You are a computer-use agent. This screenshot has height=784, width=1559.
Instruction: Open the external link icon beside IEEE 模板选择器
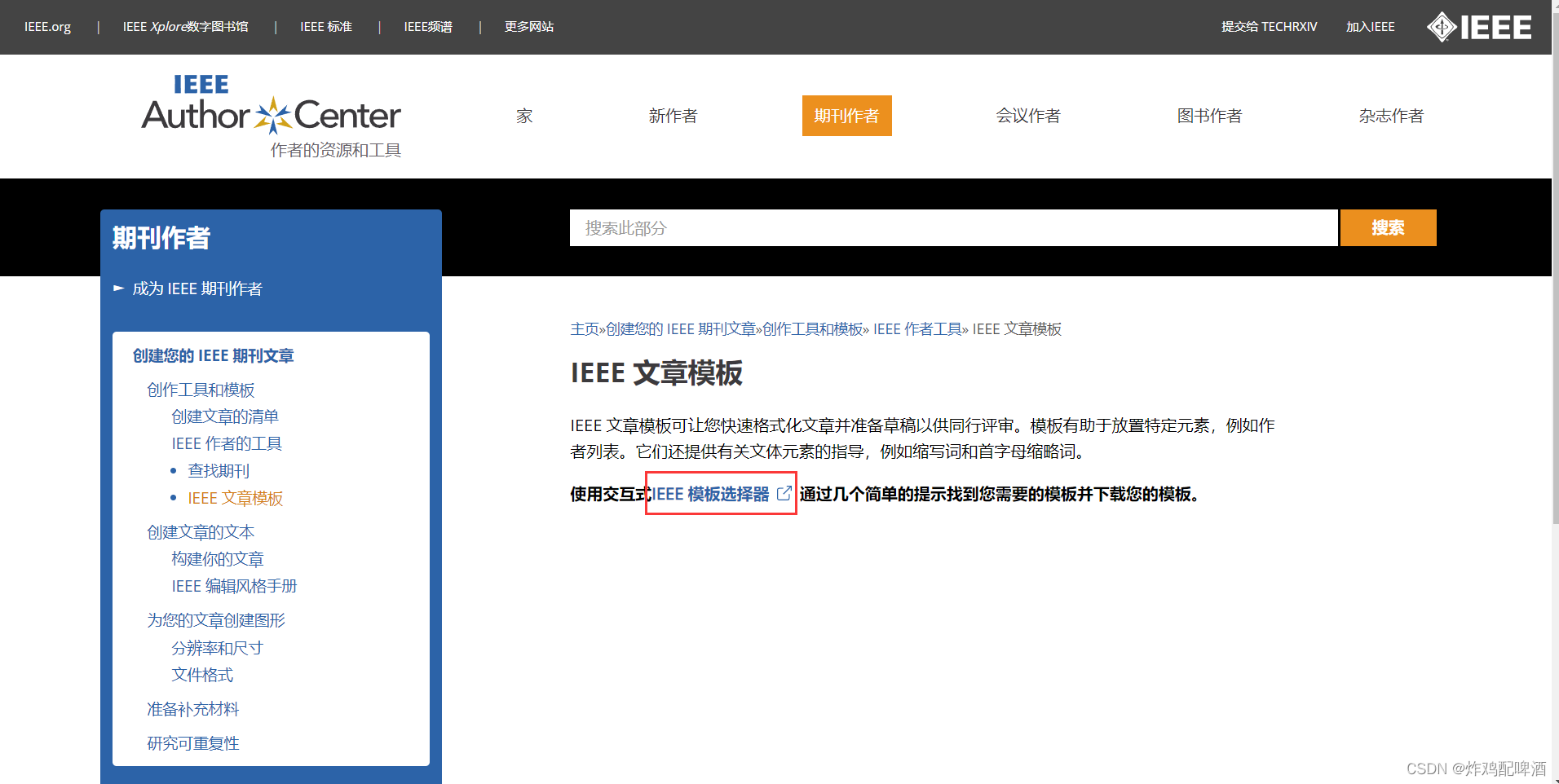[x=784, y=493]
